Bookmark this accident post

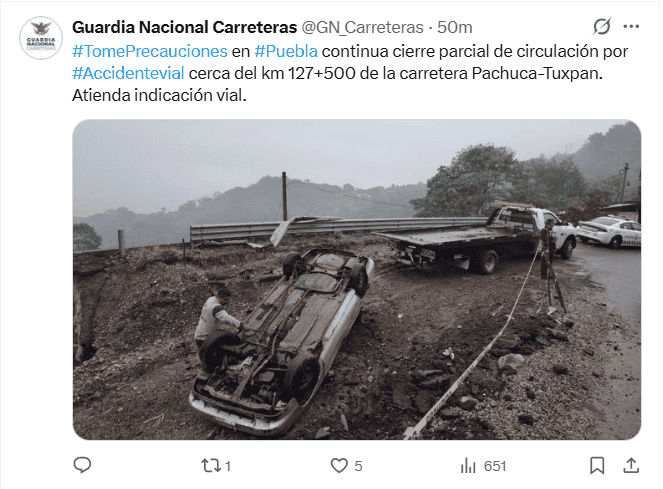tap(597, 466)
